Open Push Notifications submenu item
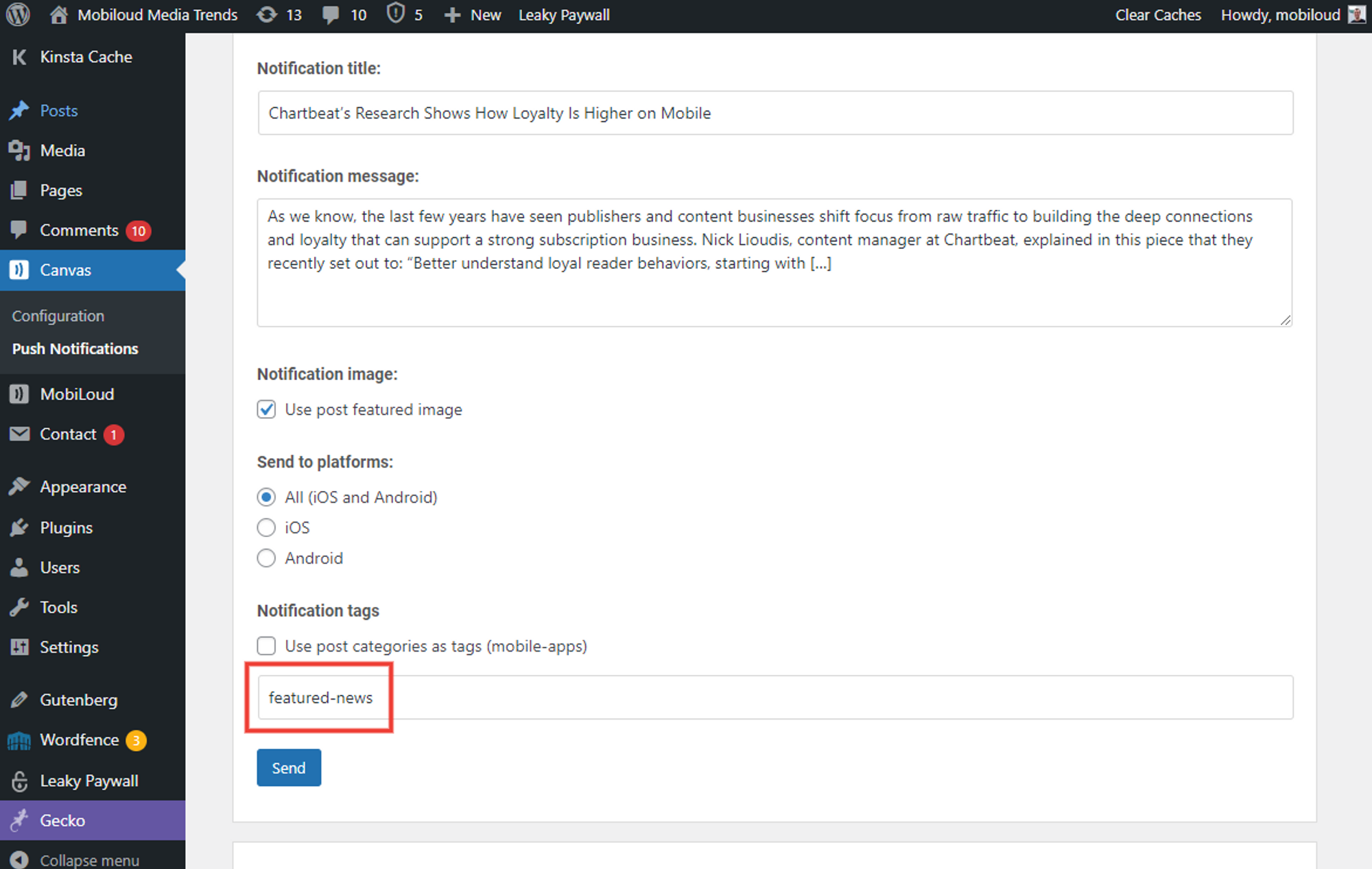This screenshot has height=869, width=1372. [x=75, y=348]
